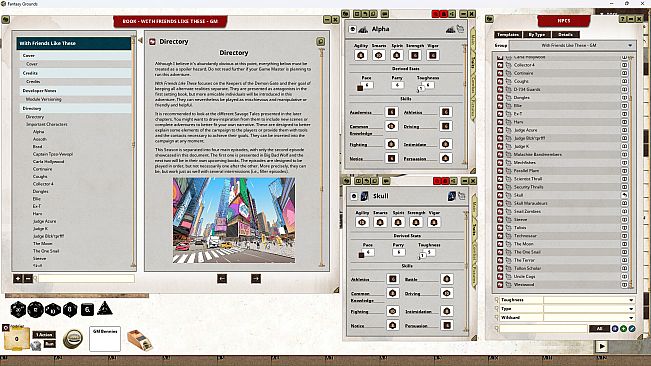Go to next book page
The height and width of the screenshot is (366, 651).
[256, 279]
